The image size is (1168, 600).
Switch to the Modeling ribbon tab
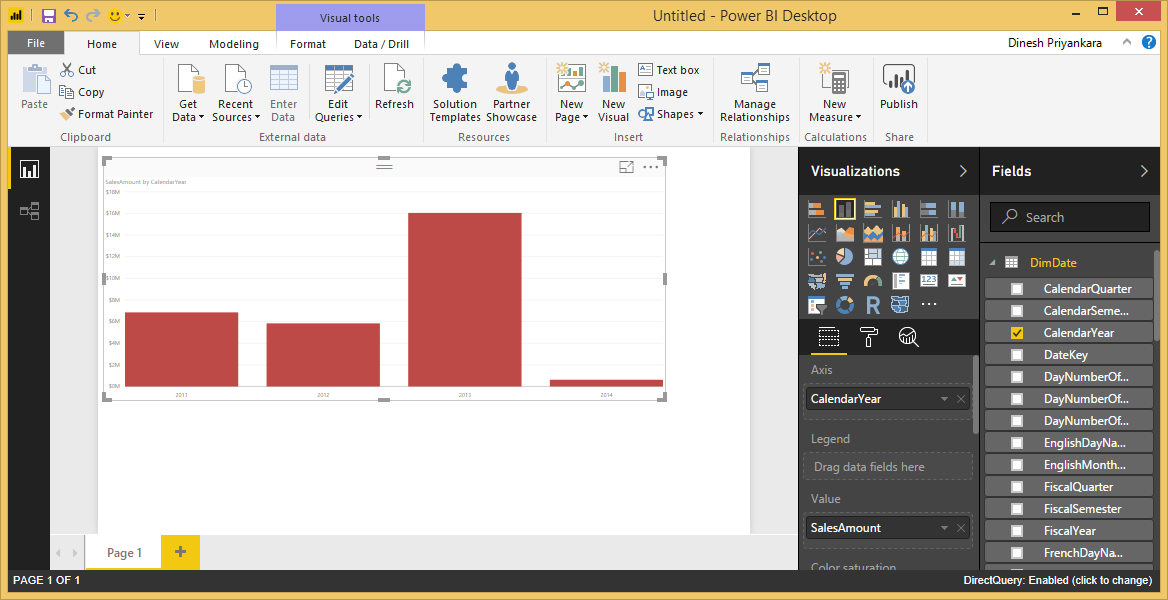(x=233, y=43)
